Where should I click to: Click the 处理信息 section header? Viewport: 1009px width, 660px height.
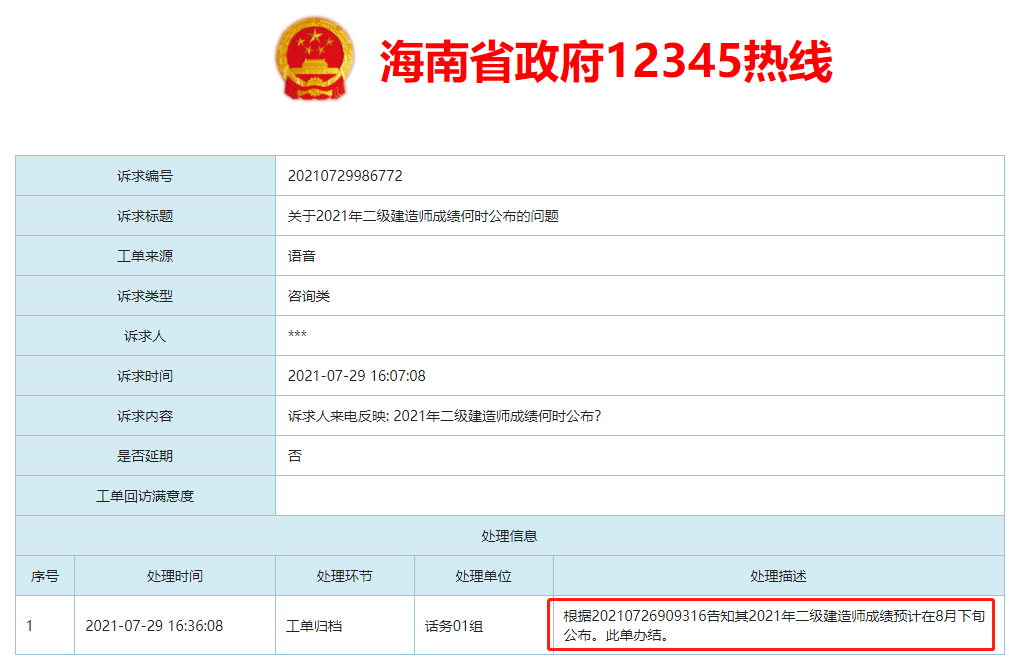509,536
